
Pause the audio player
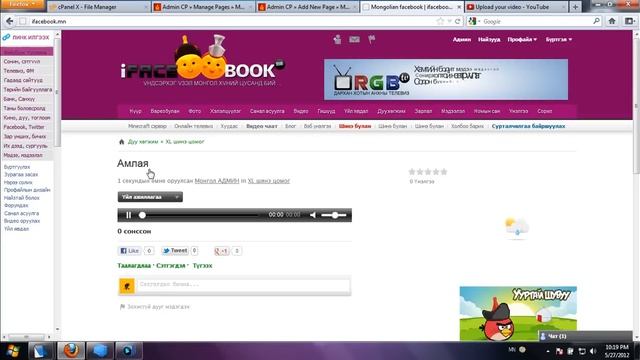129,215
